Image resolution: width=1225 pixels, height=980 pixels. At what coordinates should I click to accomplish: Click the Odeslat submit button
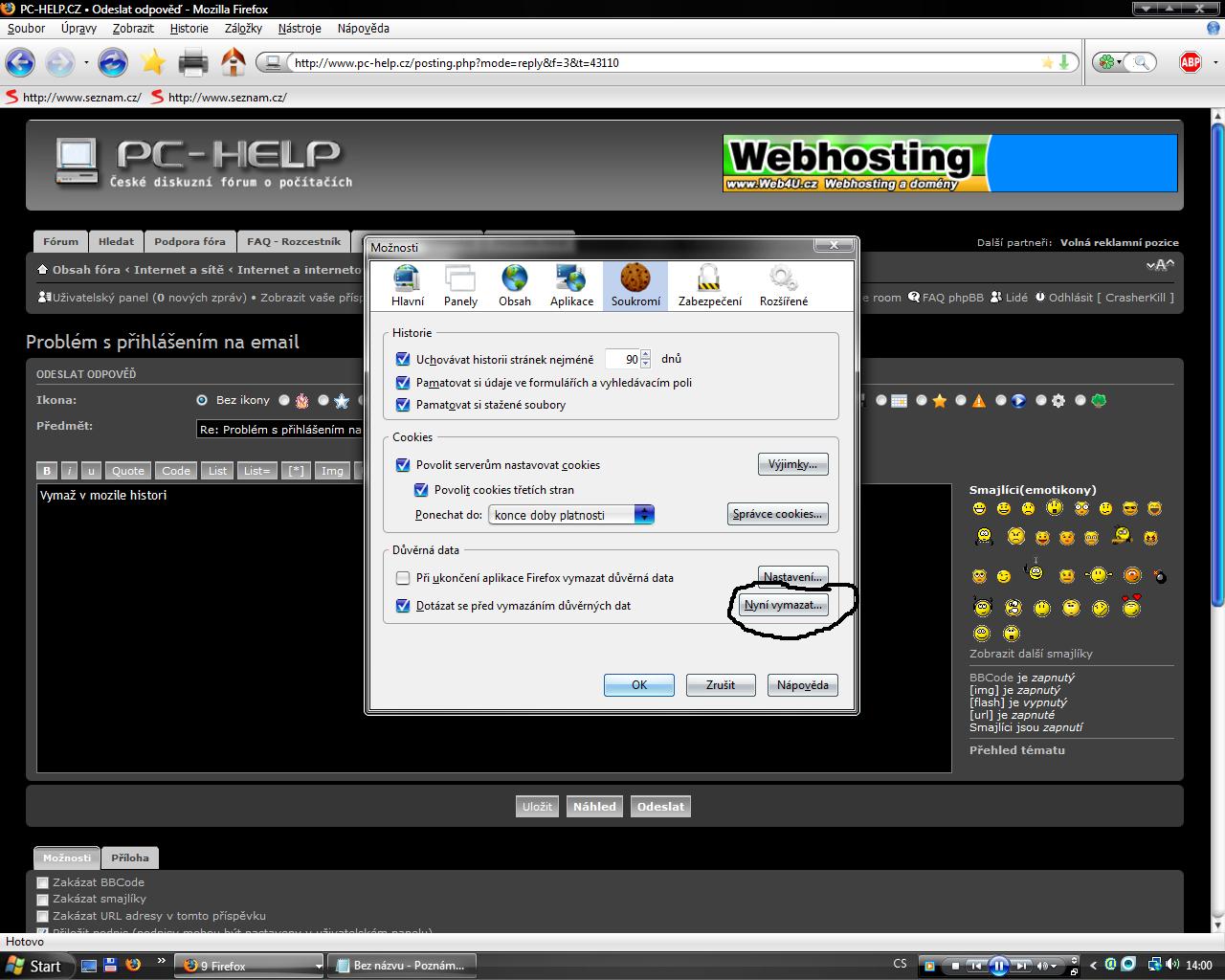[x=660, y=807]
